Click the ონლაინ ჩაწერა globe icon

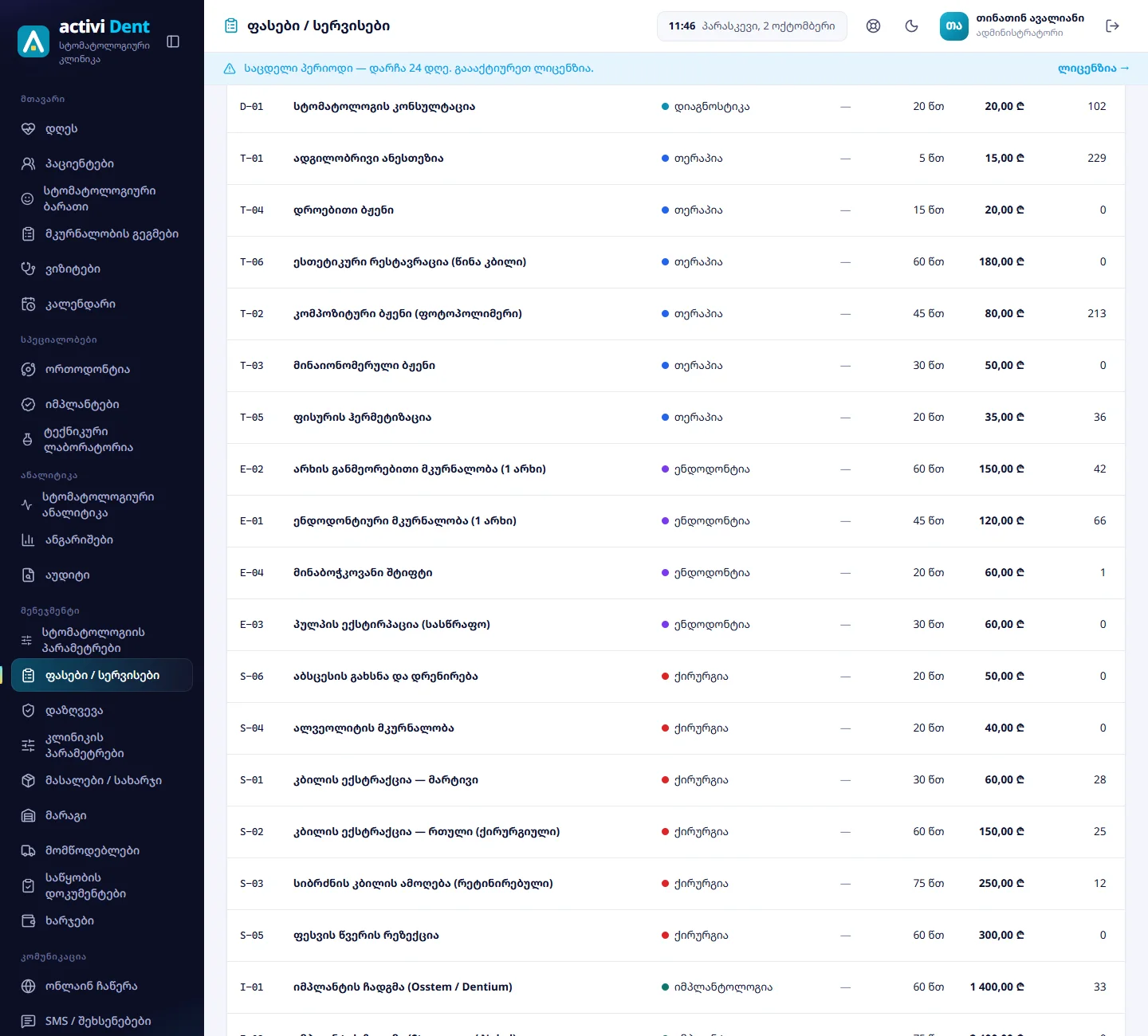(28, 986)
